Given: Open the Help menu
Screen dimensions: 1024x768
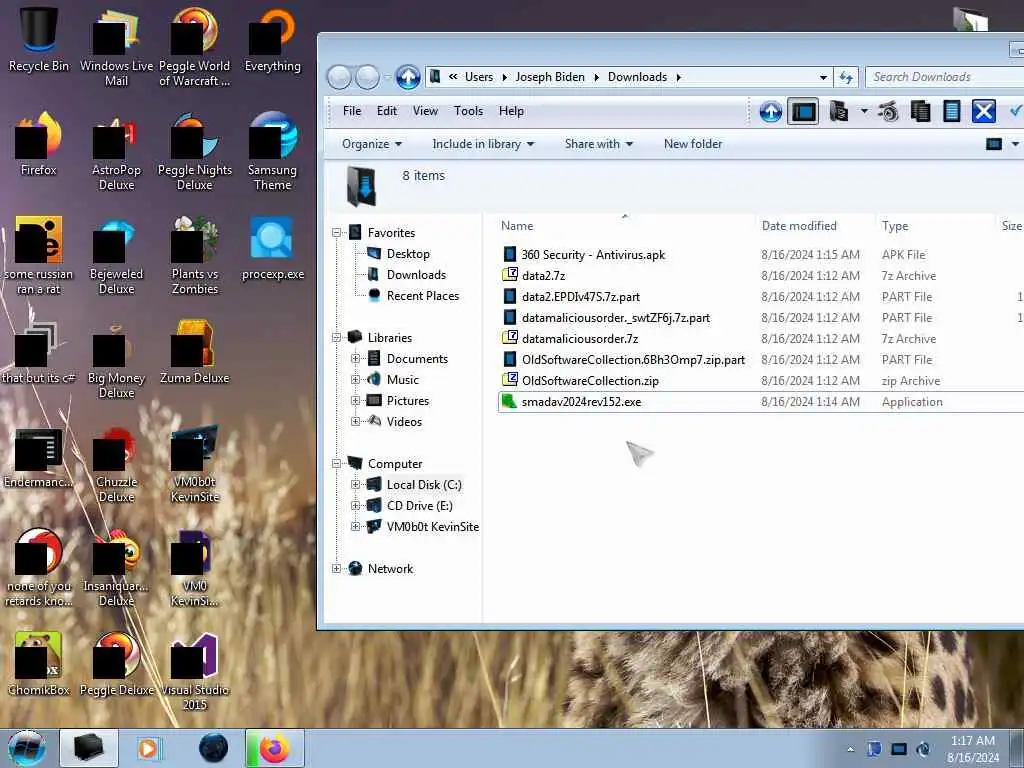Looking at the screenshot, I should pos(511,111).
